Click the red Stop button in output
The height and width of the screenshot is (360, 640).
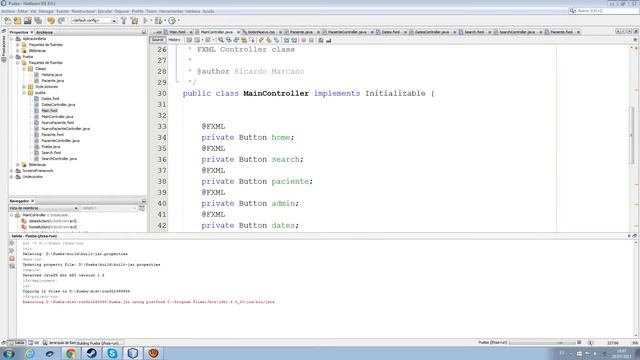pos(12,258)
